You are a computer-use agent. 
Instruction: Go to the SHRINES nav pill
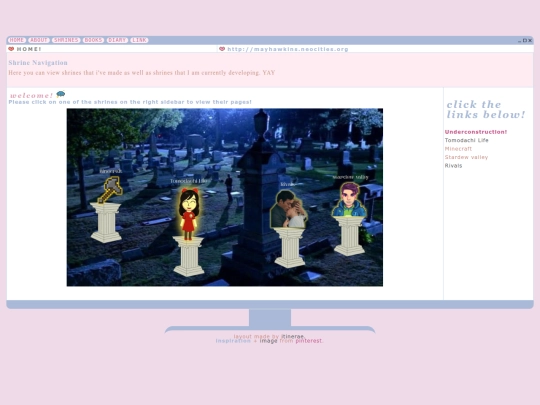pos(66,40)
